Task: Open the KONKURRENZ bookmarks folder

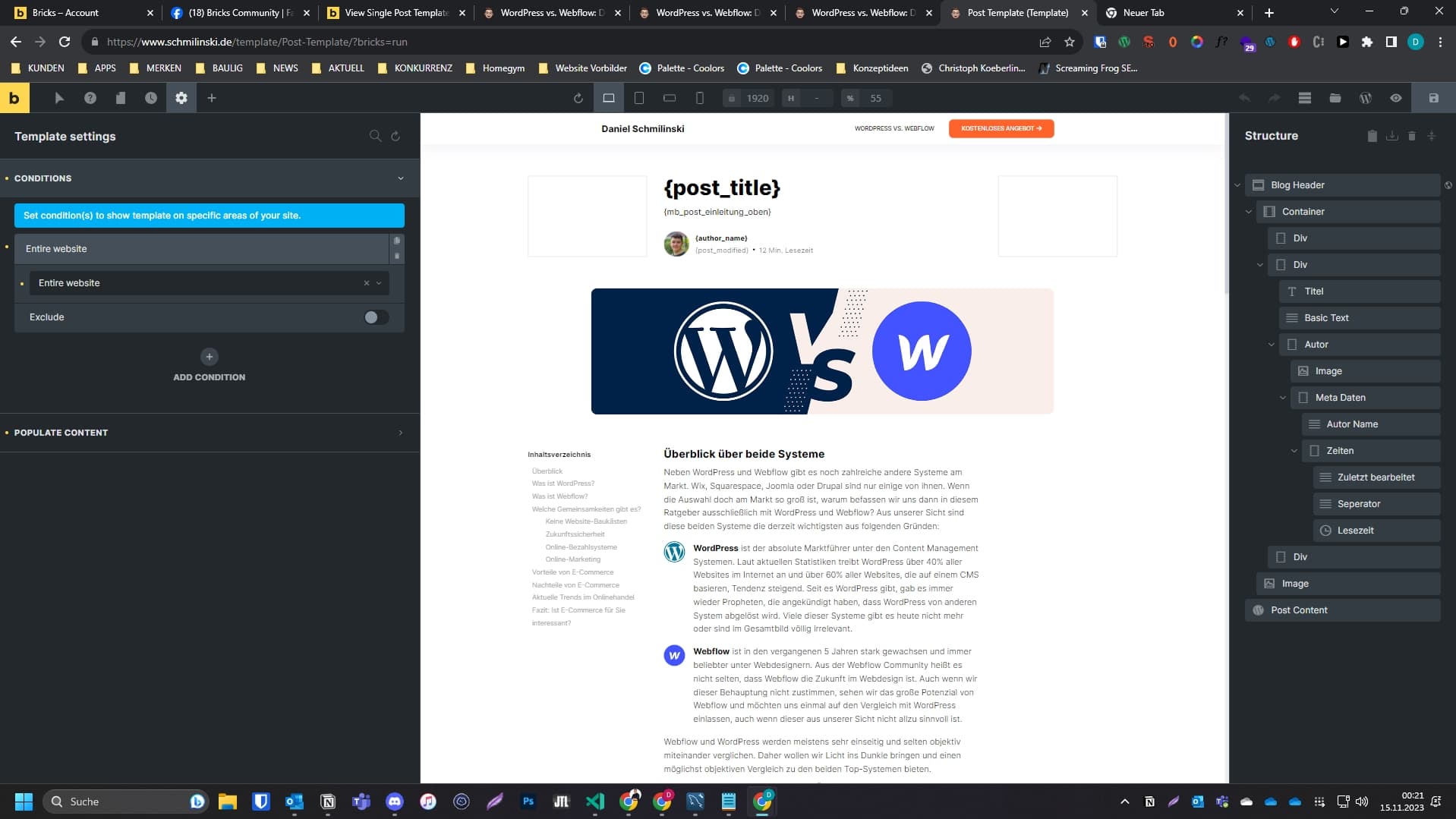Action: pyautogui.click(x=414, y=68)
